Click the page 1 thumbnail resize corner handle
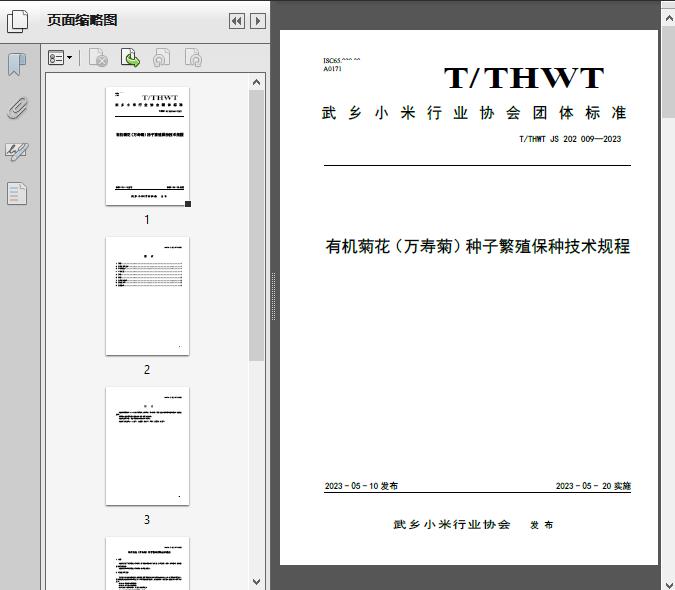This screenshot has height=590, width=675. [188, 204]
